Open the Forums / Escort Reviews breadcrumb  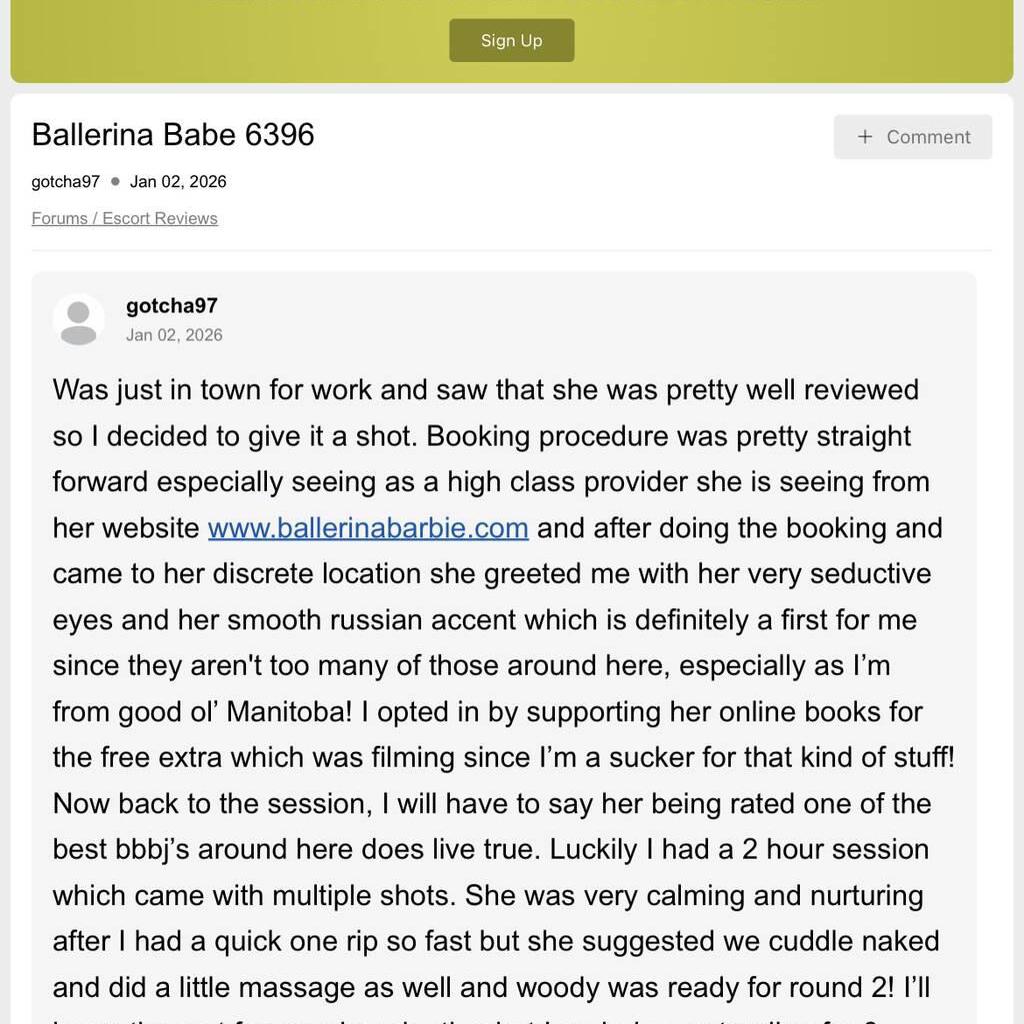124,218
